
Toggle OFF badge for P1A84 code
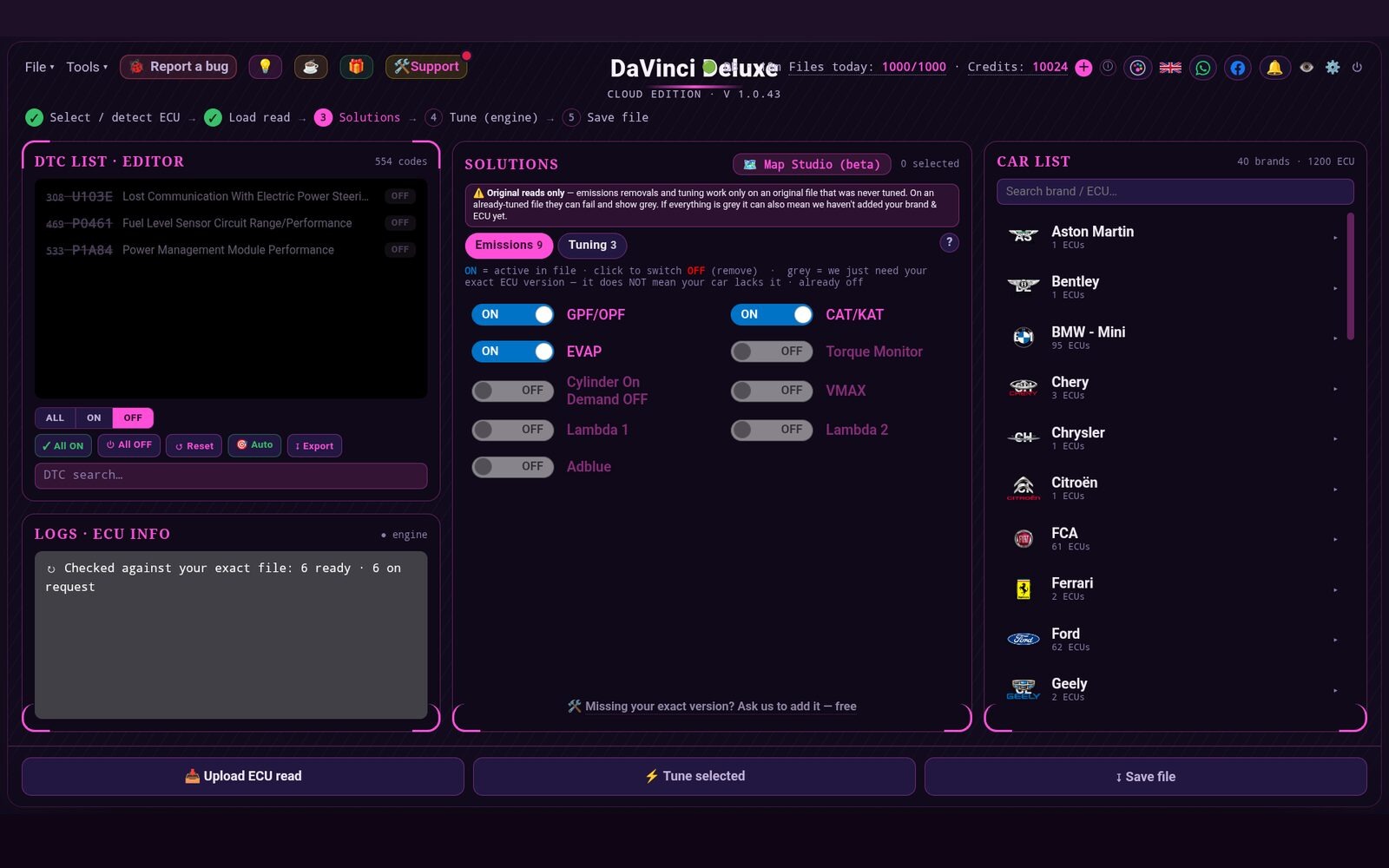tap(400, 250)
